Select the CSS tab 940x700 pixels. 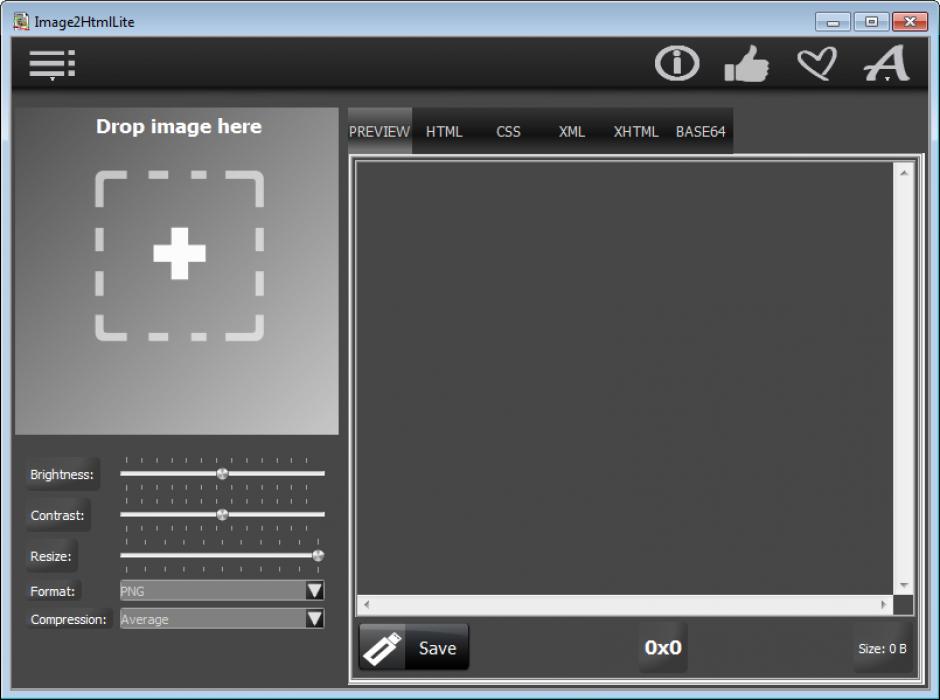tap(508, 132)
